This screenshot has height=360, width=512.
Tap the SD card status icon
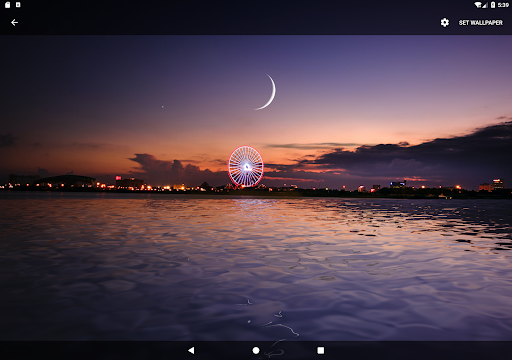7,5
